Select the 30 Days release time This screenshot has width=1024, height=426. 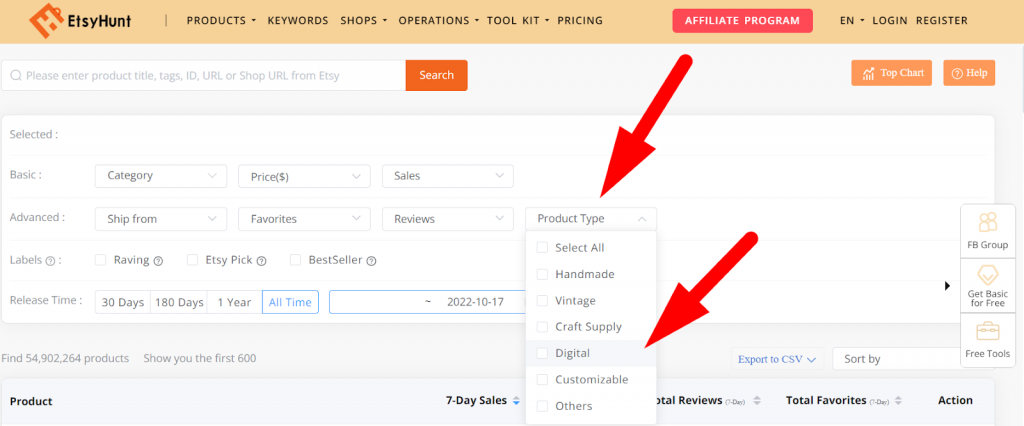[x=123, y=302]
